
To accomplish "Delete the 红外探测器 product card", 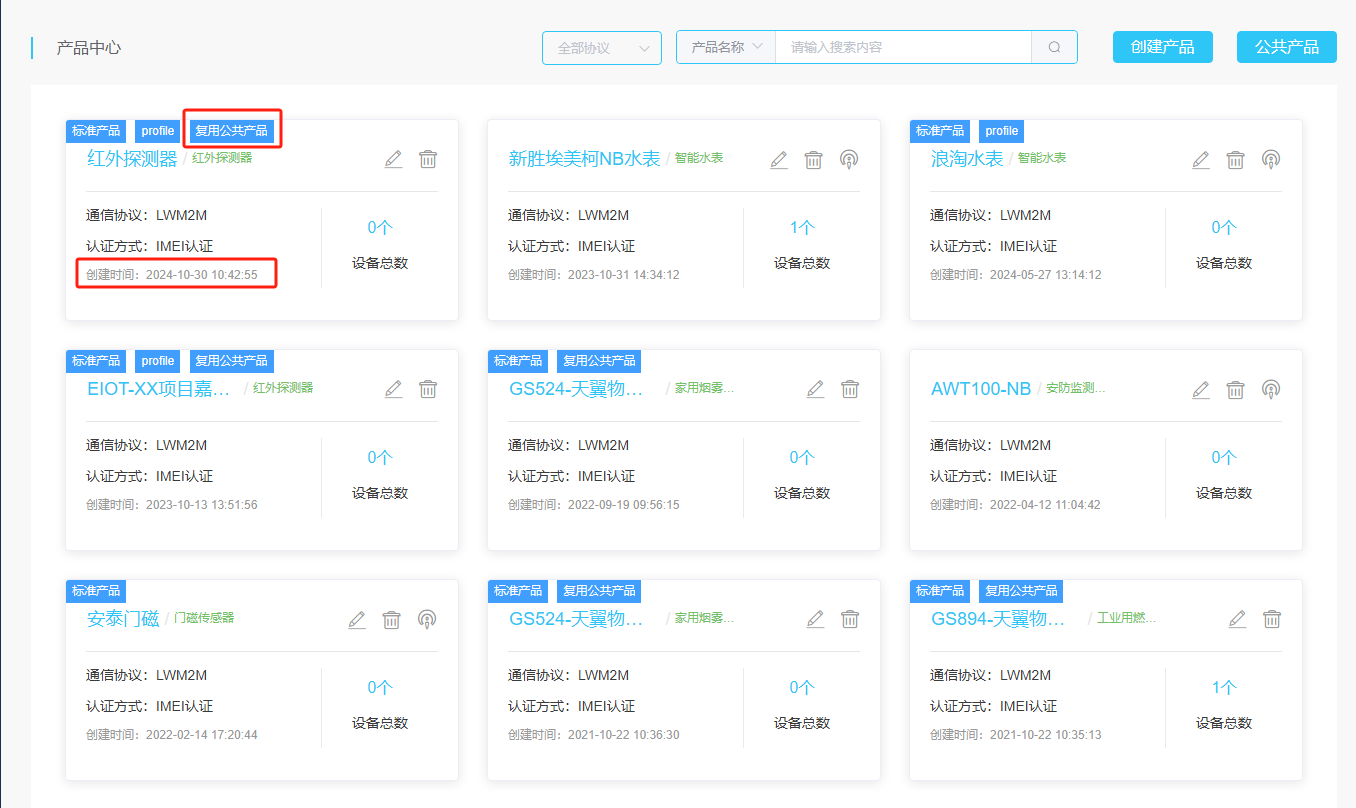I will pyautogui.click(x=428, y=159).
